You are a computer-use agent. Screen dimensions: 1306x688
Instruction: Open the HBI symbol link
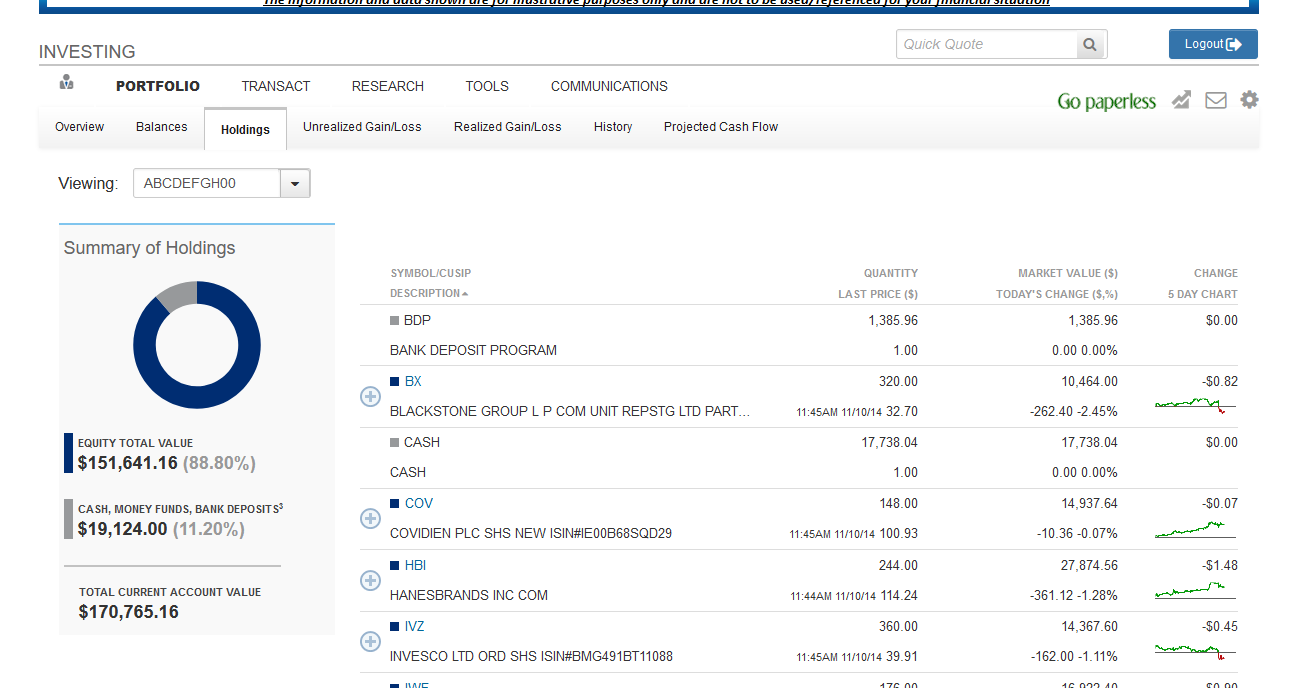click(415, 565)
